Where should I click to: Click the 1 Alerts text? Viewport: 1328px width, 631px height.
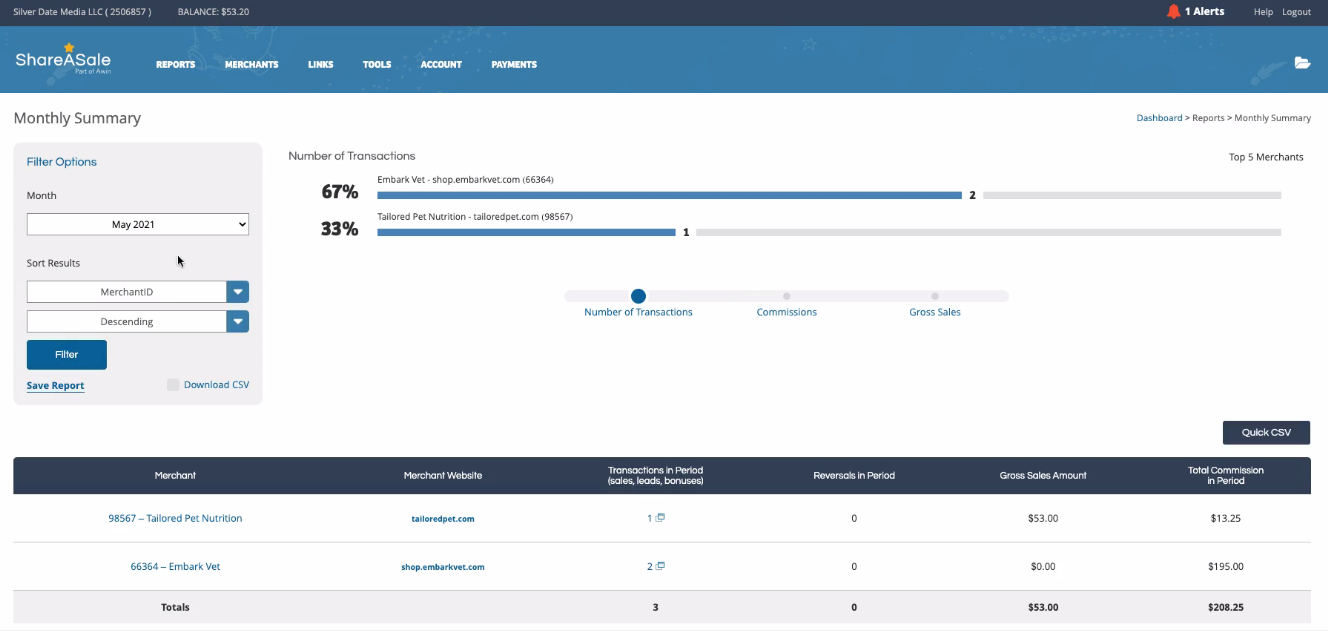[x=1204, y=12]
